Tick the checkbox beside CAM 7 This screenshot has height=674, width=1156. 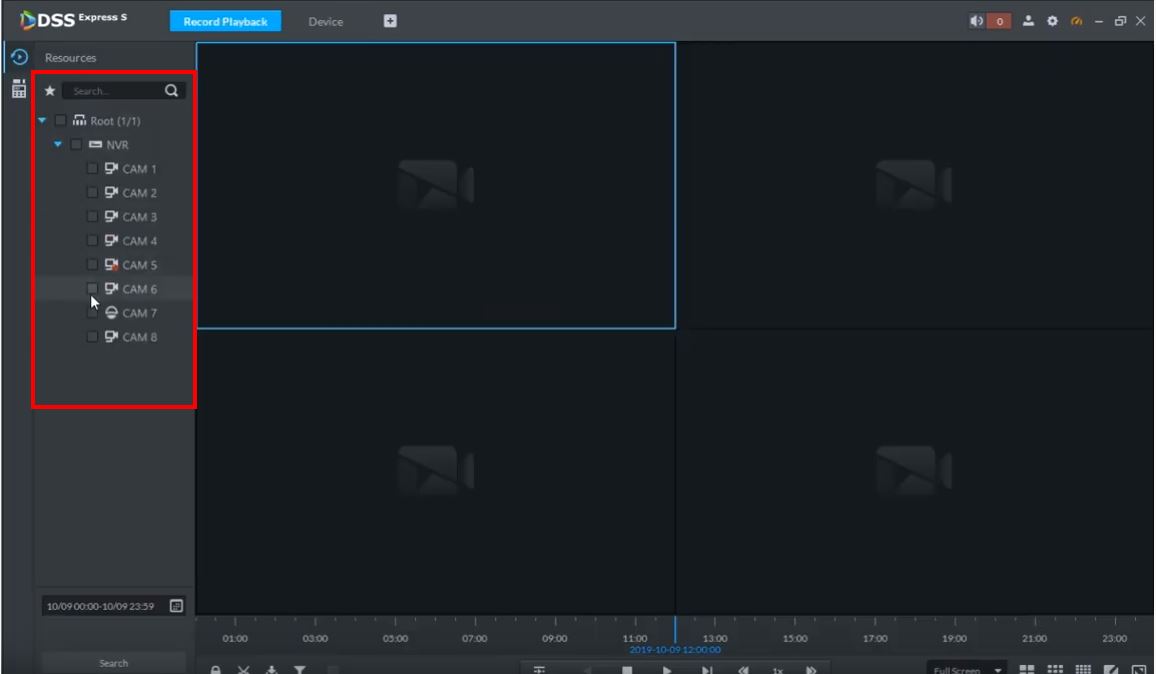[91, 312]
